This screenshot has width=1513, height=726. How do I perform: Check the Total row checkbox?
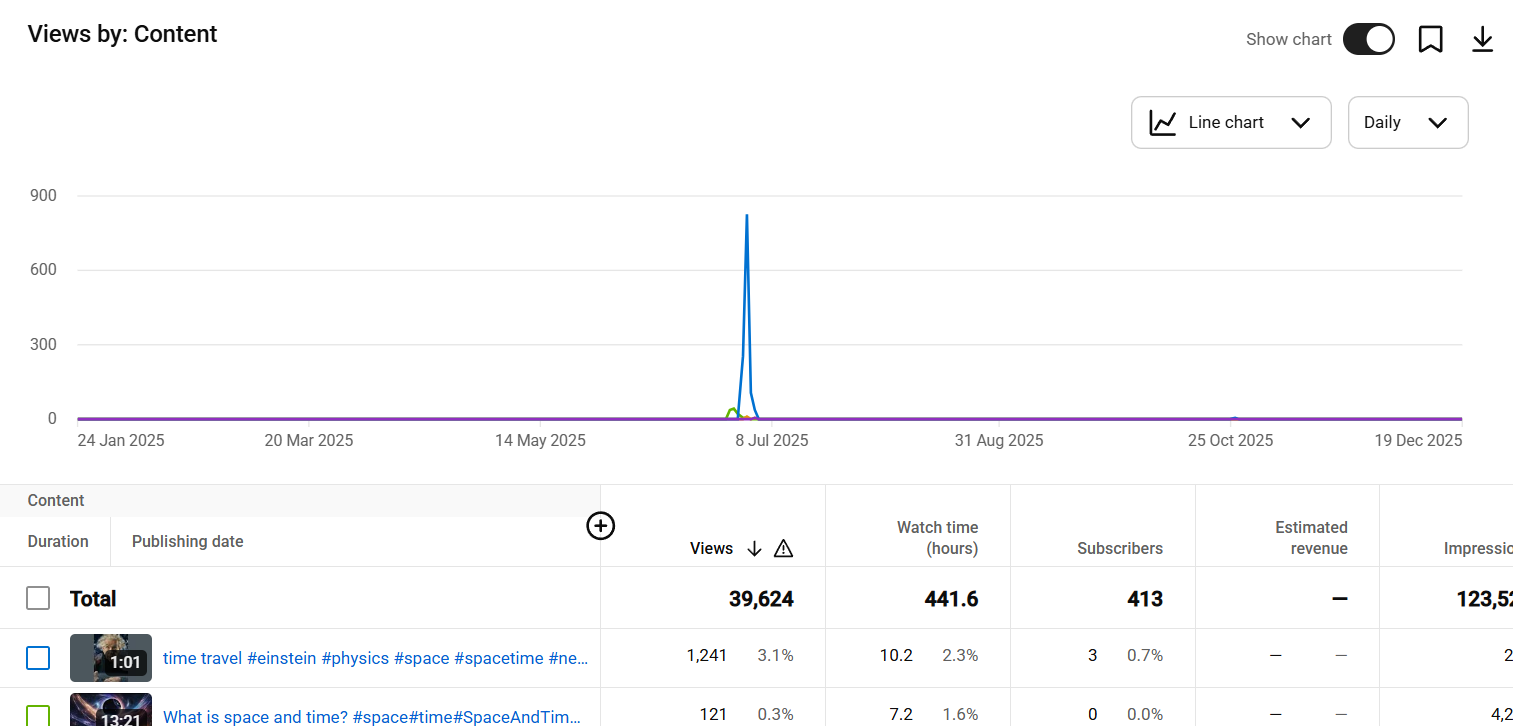point(38,598)
